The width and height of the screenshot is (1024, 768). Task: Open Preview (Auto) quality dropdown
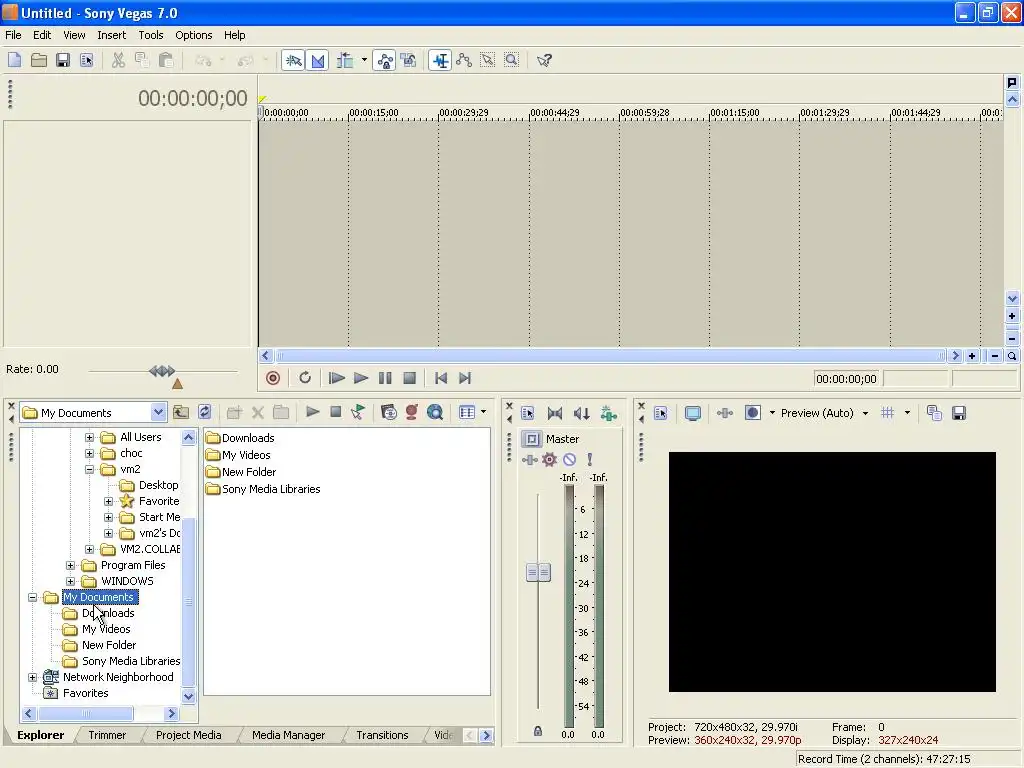click(865, 413)
